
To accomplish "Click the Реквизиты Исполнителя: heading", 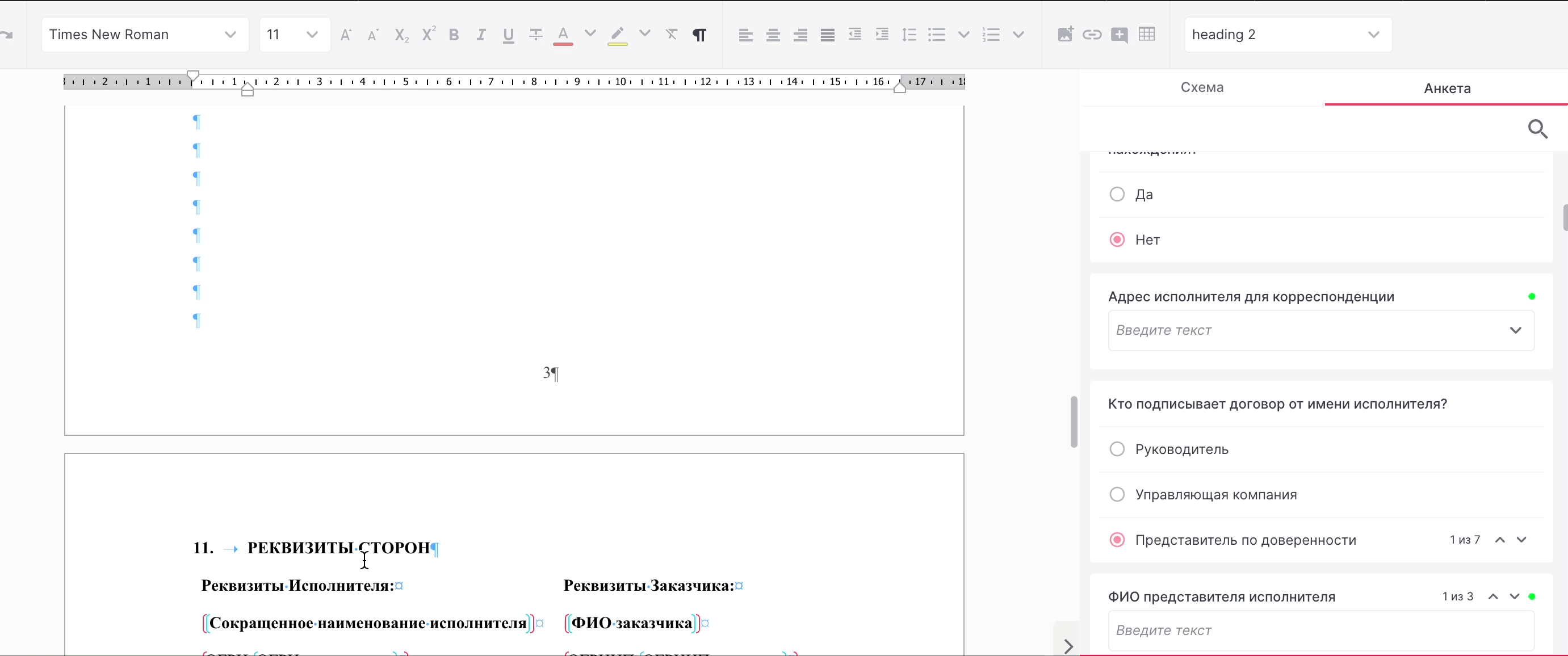I will [297, 586].
